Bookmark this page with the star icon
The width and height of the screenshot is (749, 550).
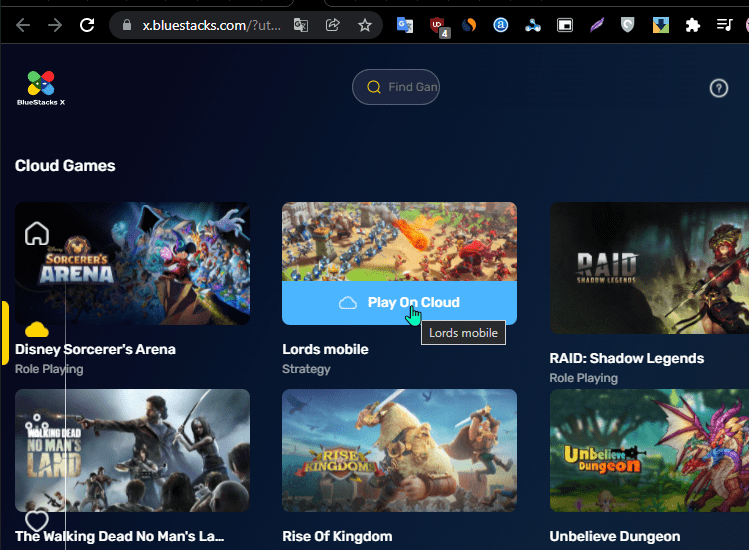(x=365, y=25)
